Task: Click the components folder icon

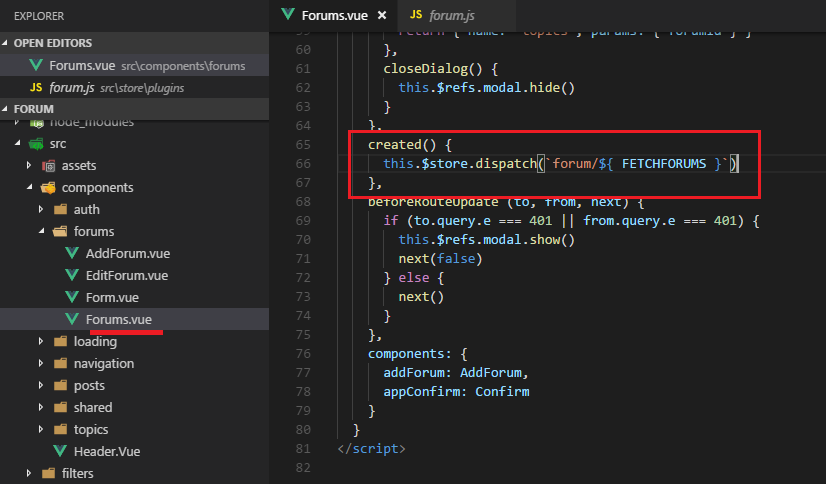Action: point(48,187)
